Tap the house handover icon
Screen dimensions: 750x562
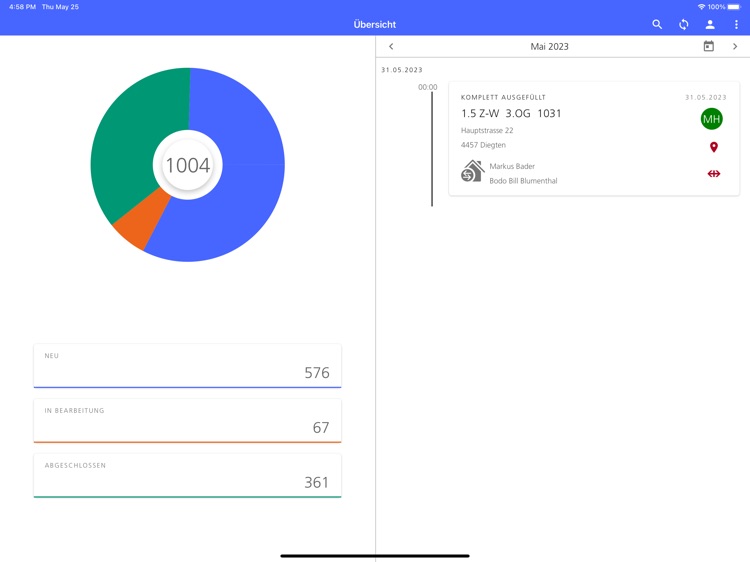pos(473,171)
